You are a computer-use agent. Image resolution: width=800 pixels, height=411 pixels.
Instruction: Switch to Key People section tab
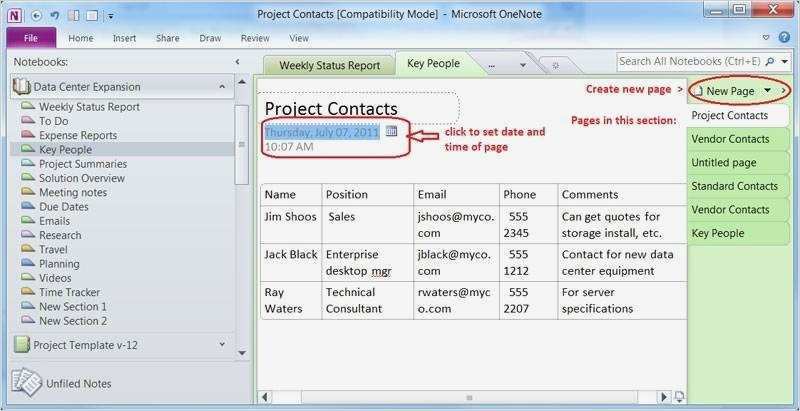click(434, 64)
